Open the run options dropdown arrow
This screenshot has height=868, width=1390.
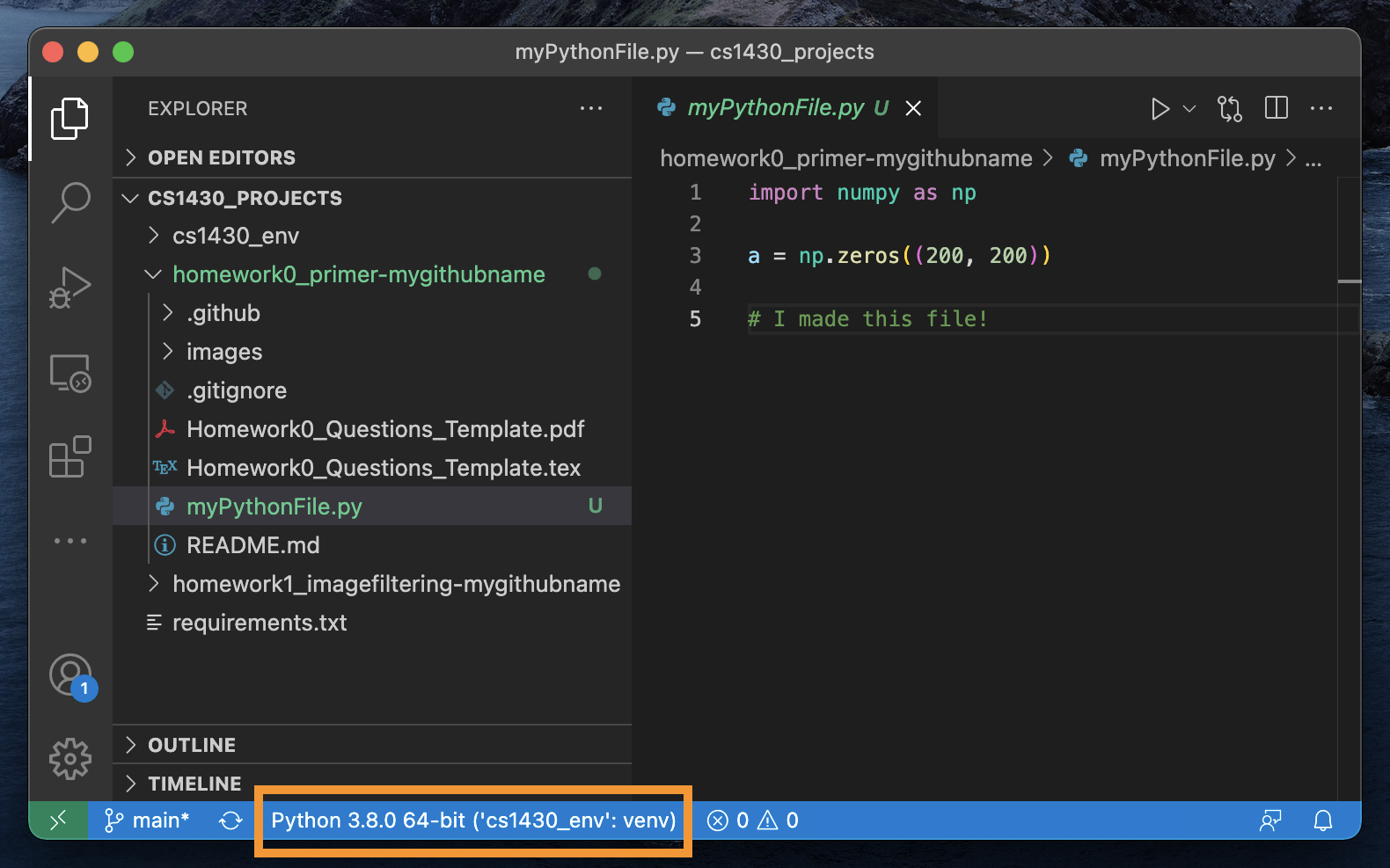1189,109
